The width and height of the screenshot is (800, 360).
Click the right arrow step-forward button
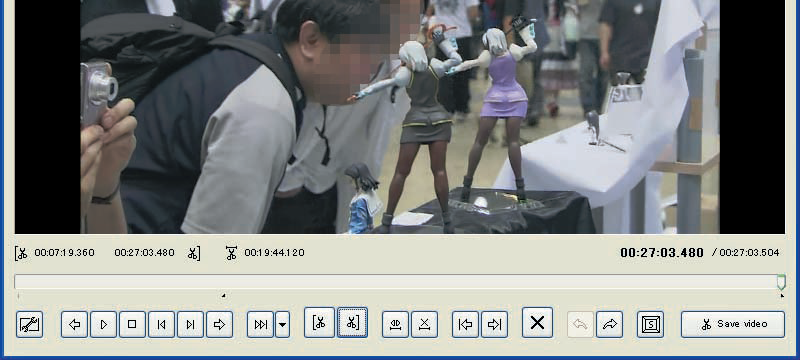pos(219,324)
